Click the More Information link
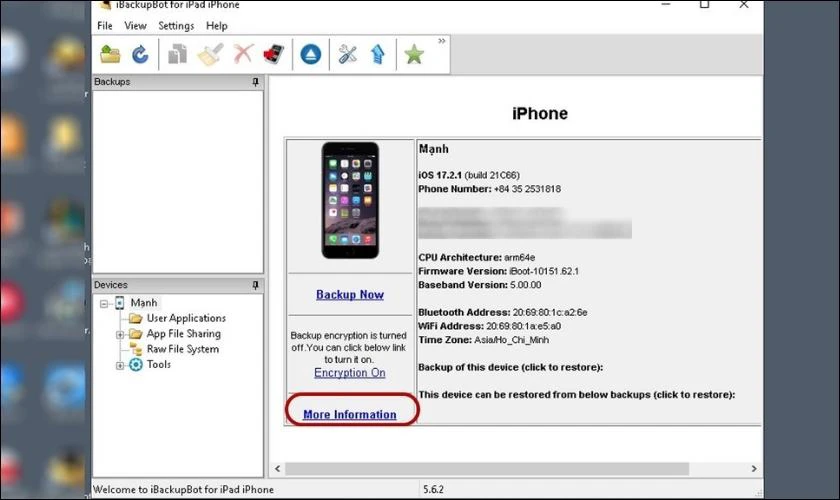The width and height of the screenshot is (840, 500). coord(350,415)
